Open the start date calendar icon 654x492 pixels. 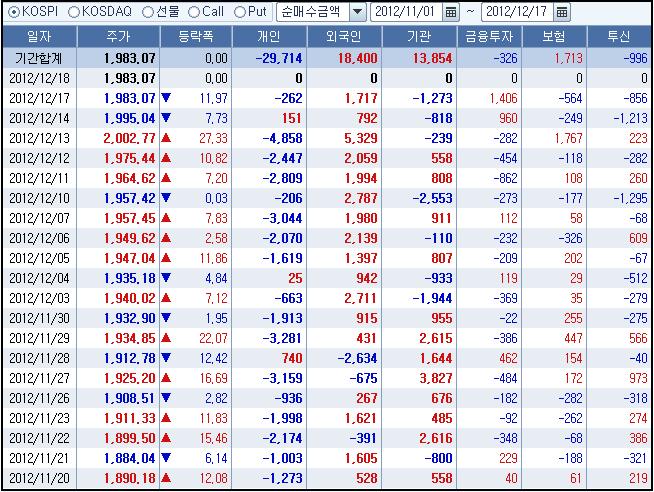450,12
